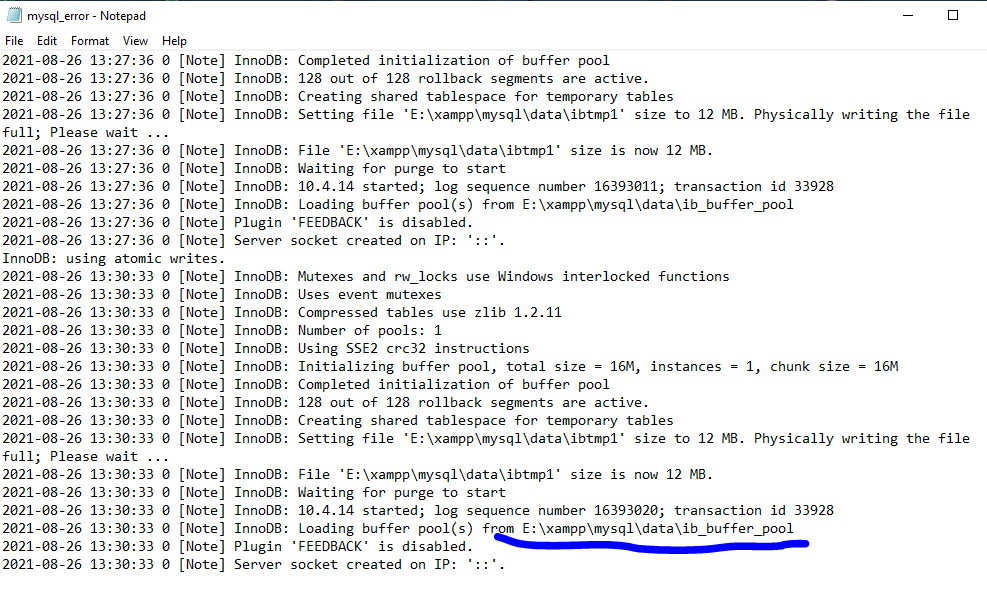Click the 13:30:33 'Server socket created' line

click(254, 564)
